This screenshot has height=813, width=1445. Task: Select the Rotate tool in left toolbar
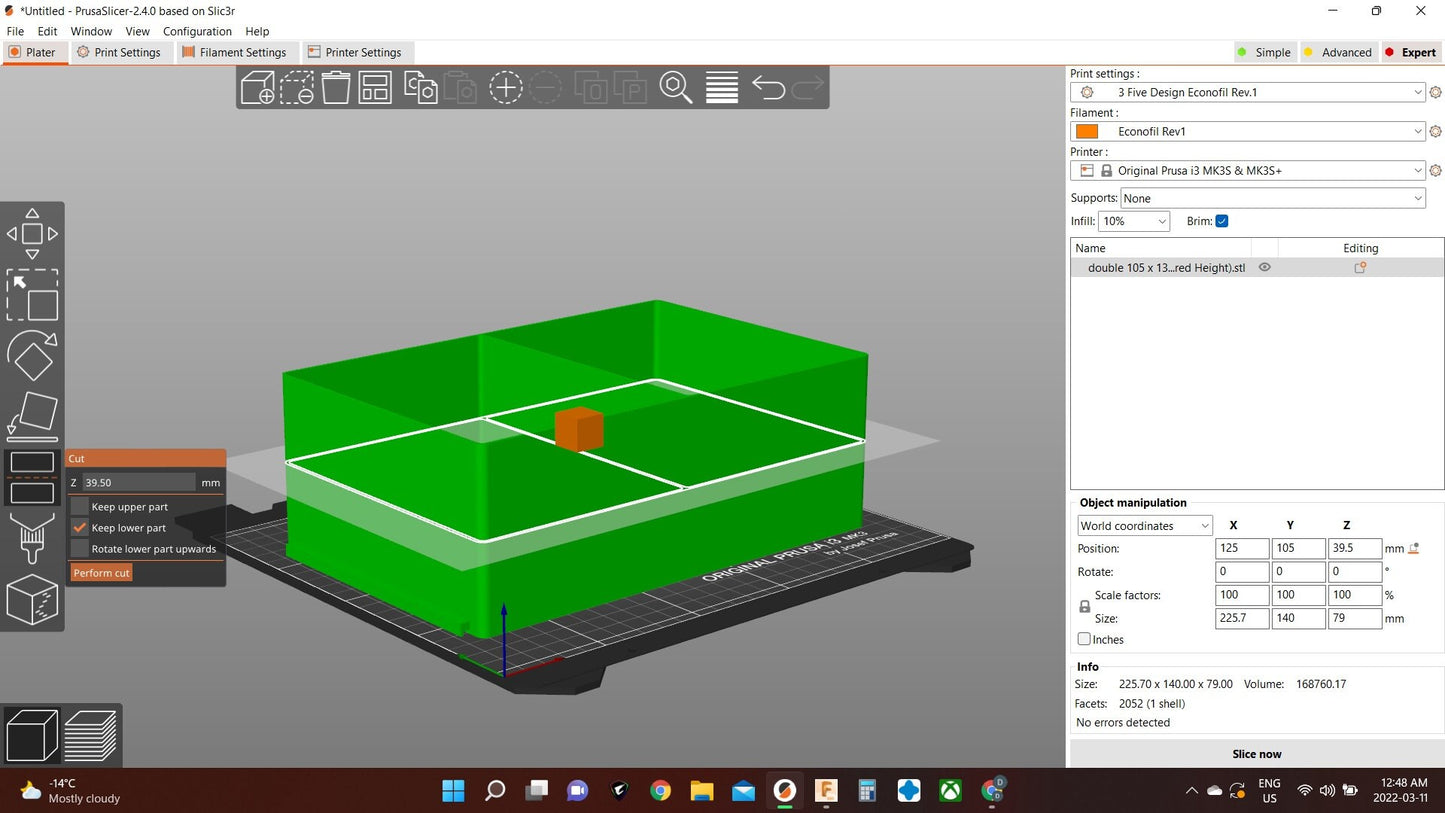tap(32, 355)
